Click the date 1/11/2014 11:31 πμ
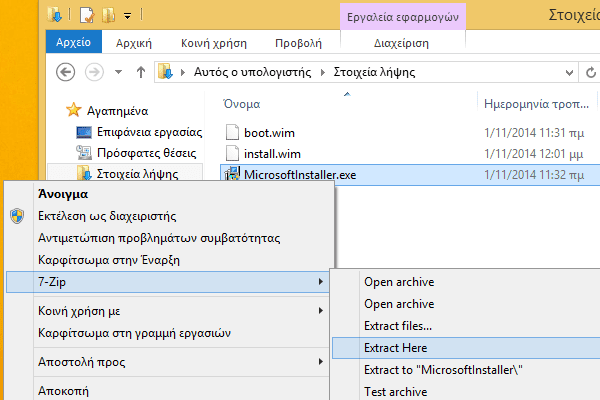This screenshot has width=600, height=400. click(534, 133)
